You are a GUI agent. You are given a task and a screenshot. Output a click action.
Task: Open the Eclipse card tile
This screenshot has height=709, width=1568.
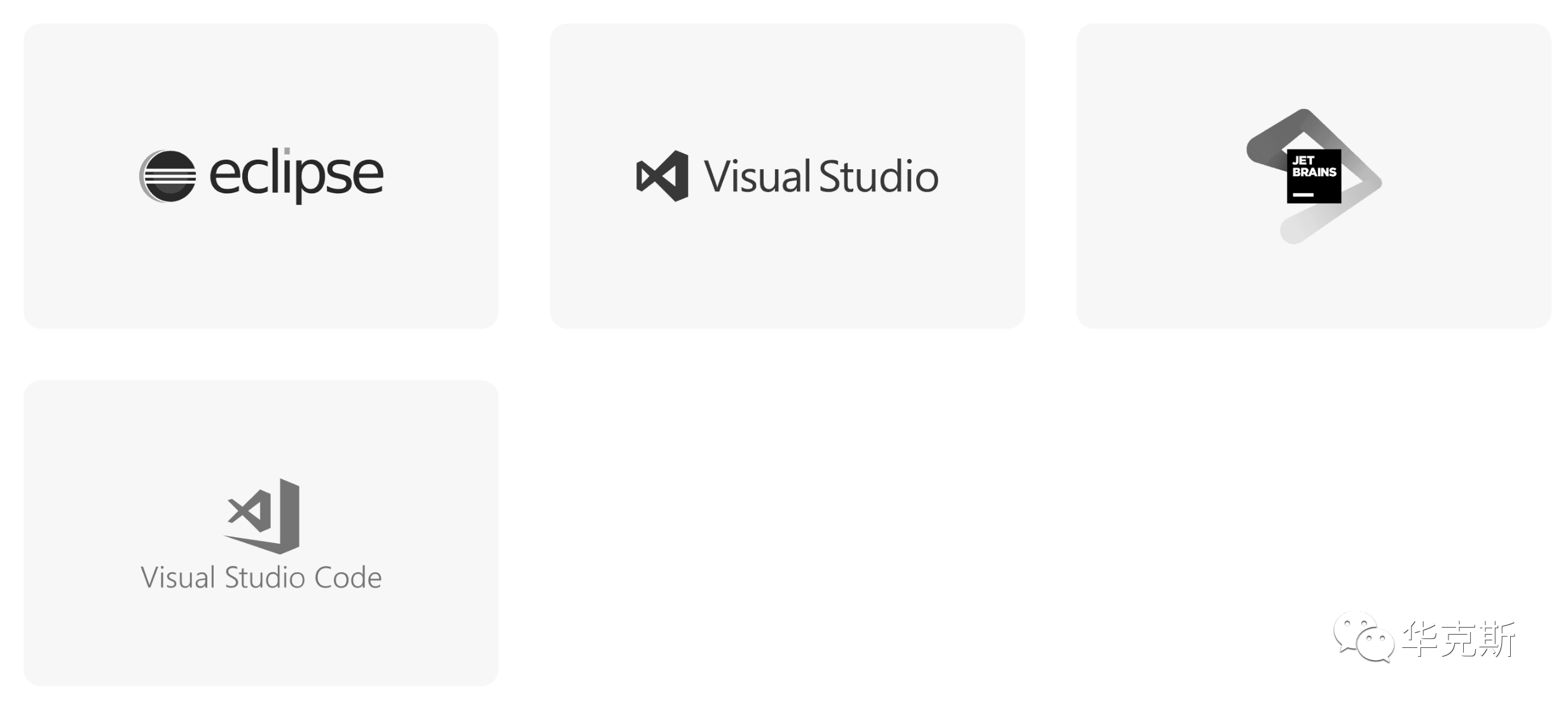pos(261,176)
